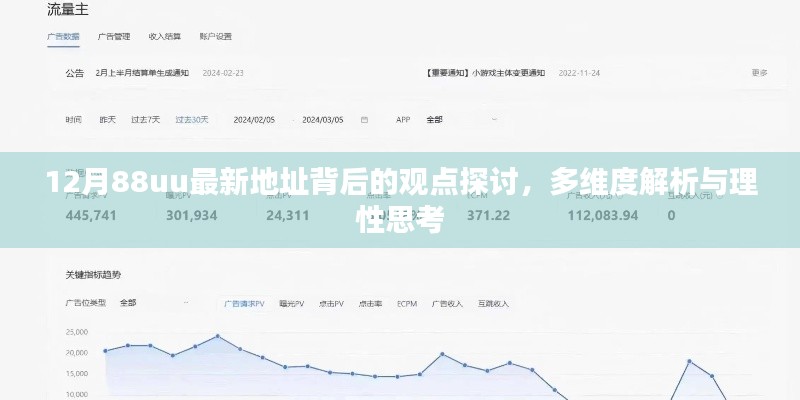Screen dimensions: 800x400
Task: Click the start date field 2024/02/05
Action: pos(254,120)
